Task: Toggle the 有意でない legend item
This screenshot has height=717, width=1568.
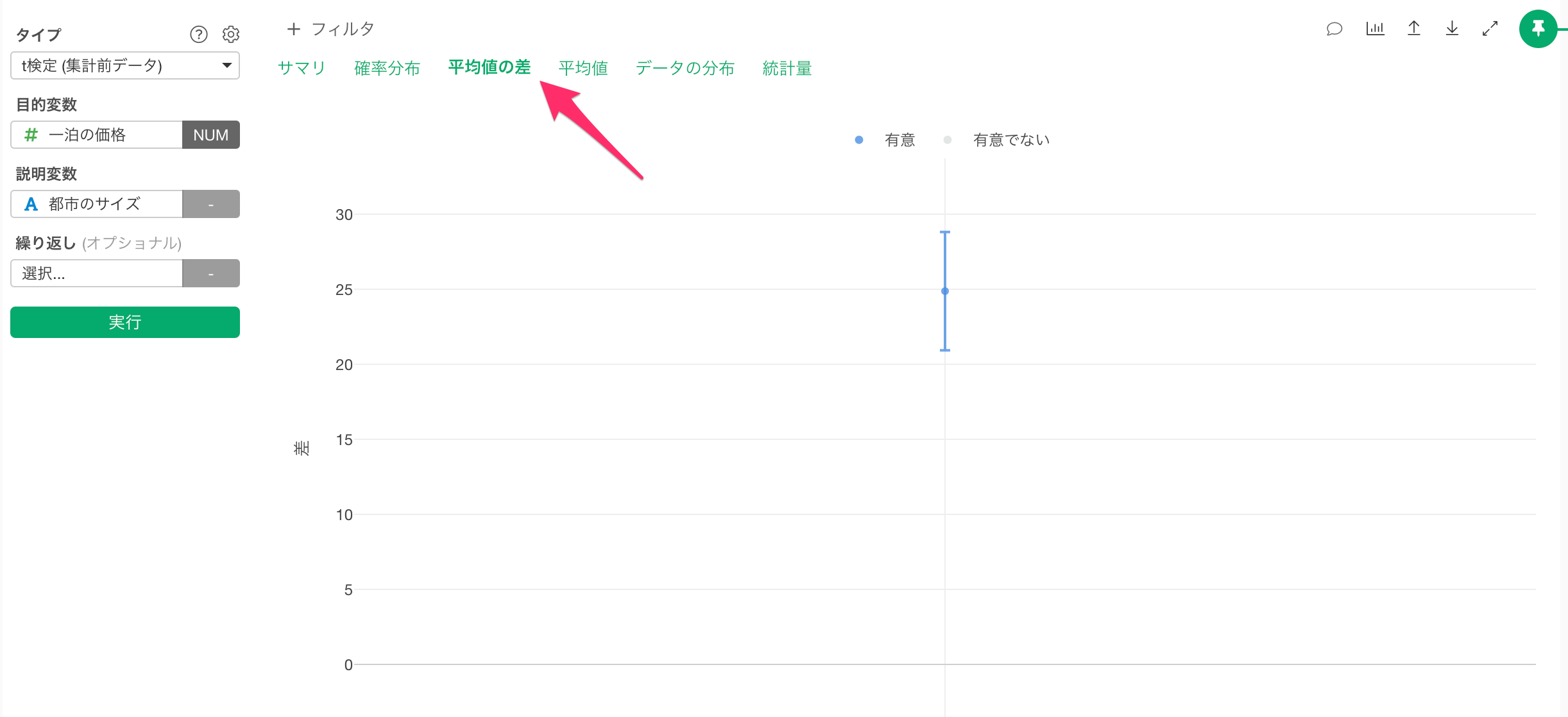Action: coord(996,140)
